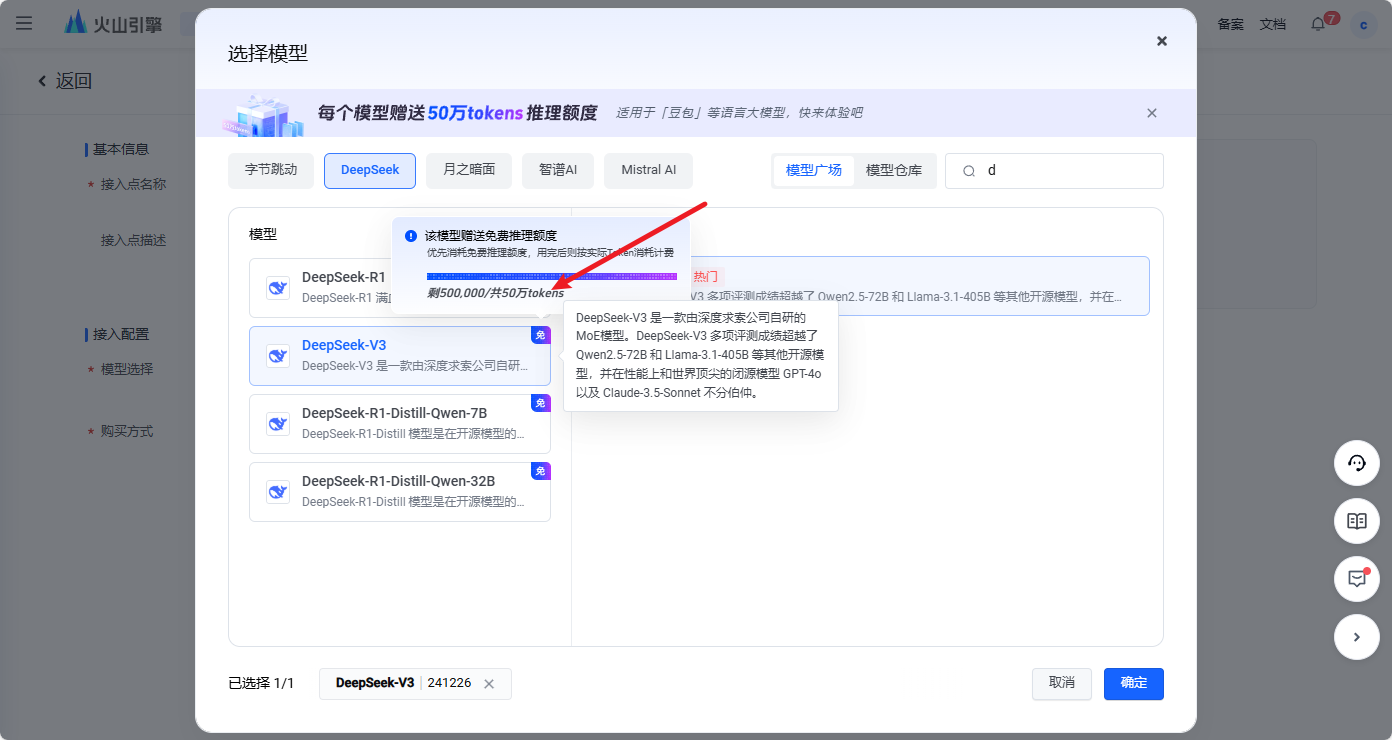
Task: Click the free badge on Distill-Qwen-7B
Action: (541, 403)
